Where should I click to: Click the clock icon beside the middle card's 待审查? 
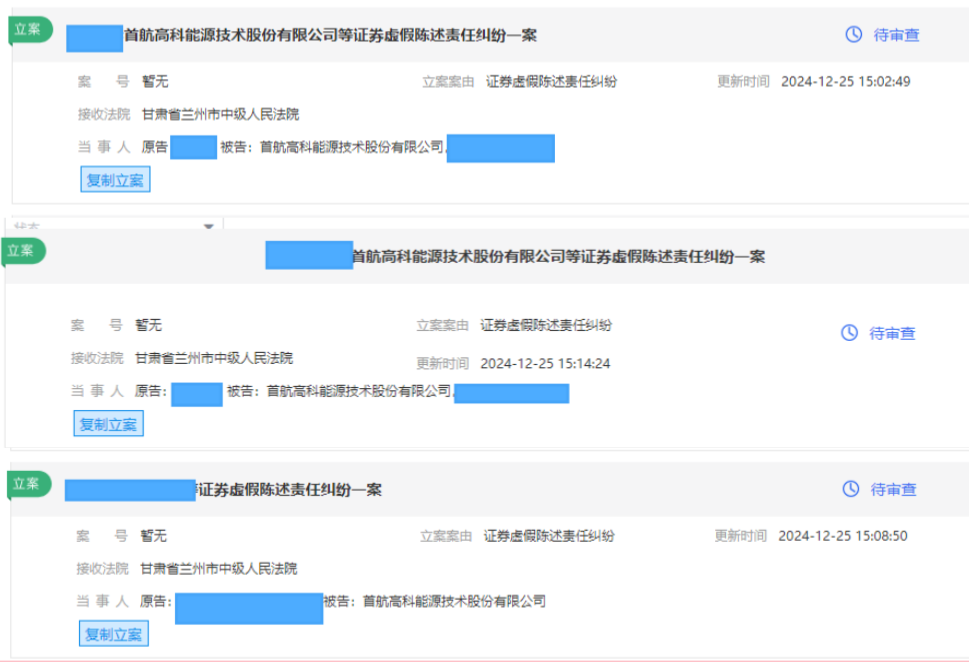point(851,334)
